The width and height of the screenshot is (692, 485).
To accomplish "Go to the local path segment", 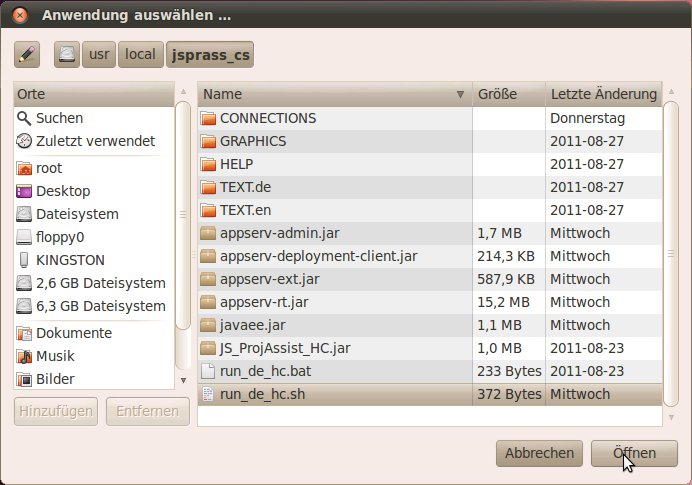I will point(140,54).
